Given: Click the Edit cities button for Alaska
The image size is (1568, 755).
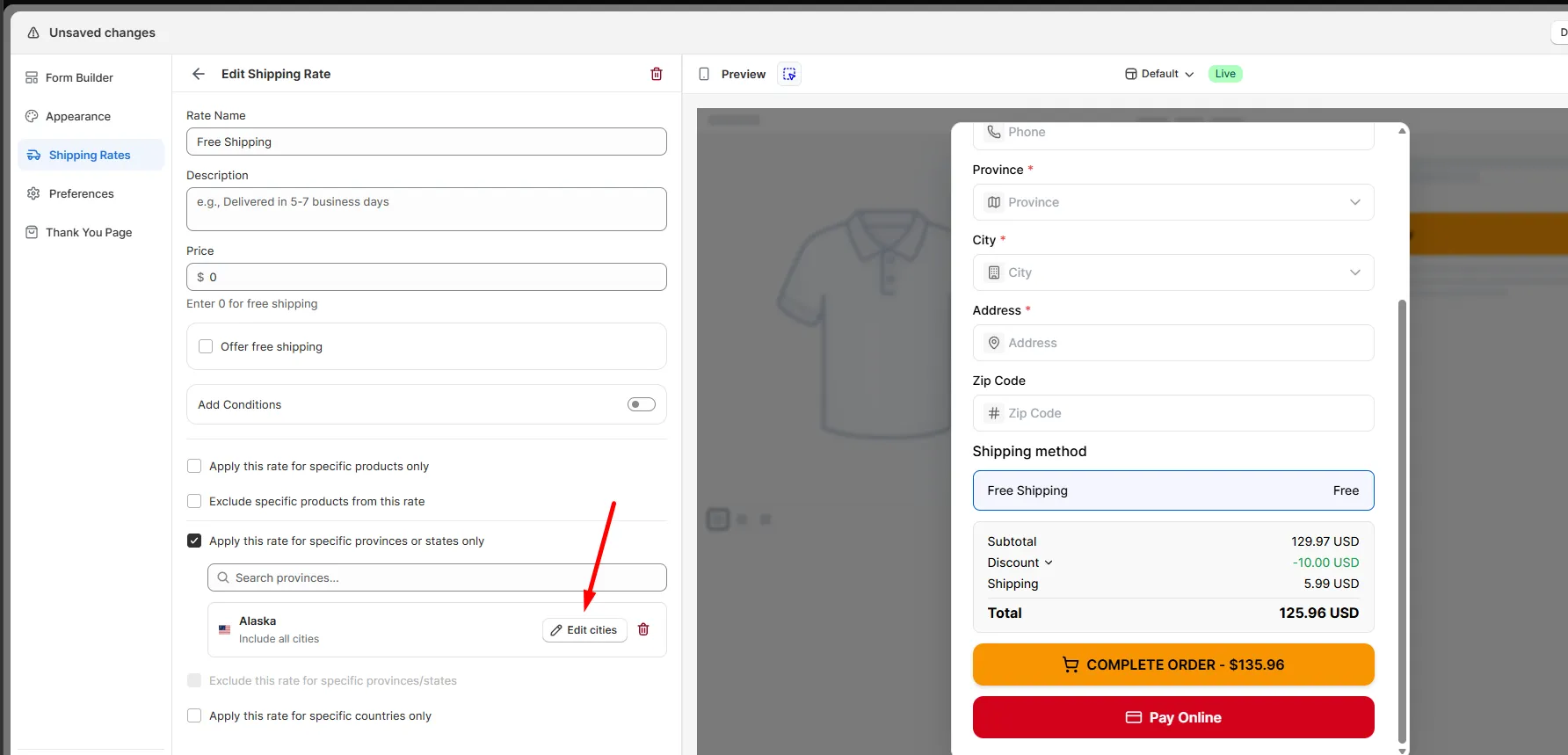Looking at the screenshot, I should click(584, 630).
